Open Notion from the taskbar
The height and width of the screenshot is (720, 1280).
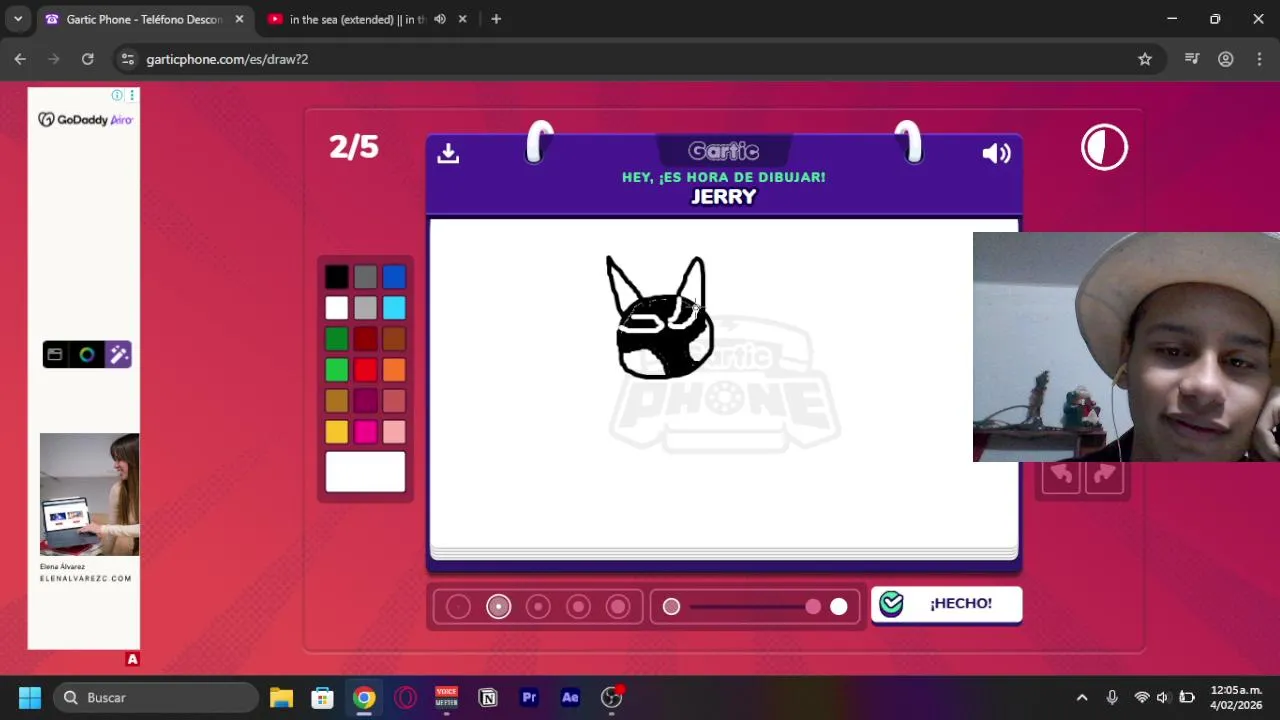[488, 697]
